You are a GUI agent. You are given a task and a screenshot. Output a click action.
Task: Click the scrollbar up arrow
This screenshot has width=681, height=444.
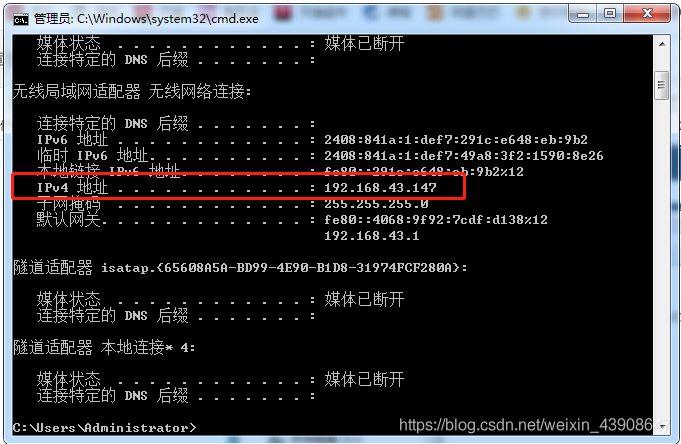pos(661,44)
